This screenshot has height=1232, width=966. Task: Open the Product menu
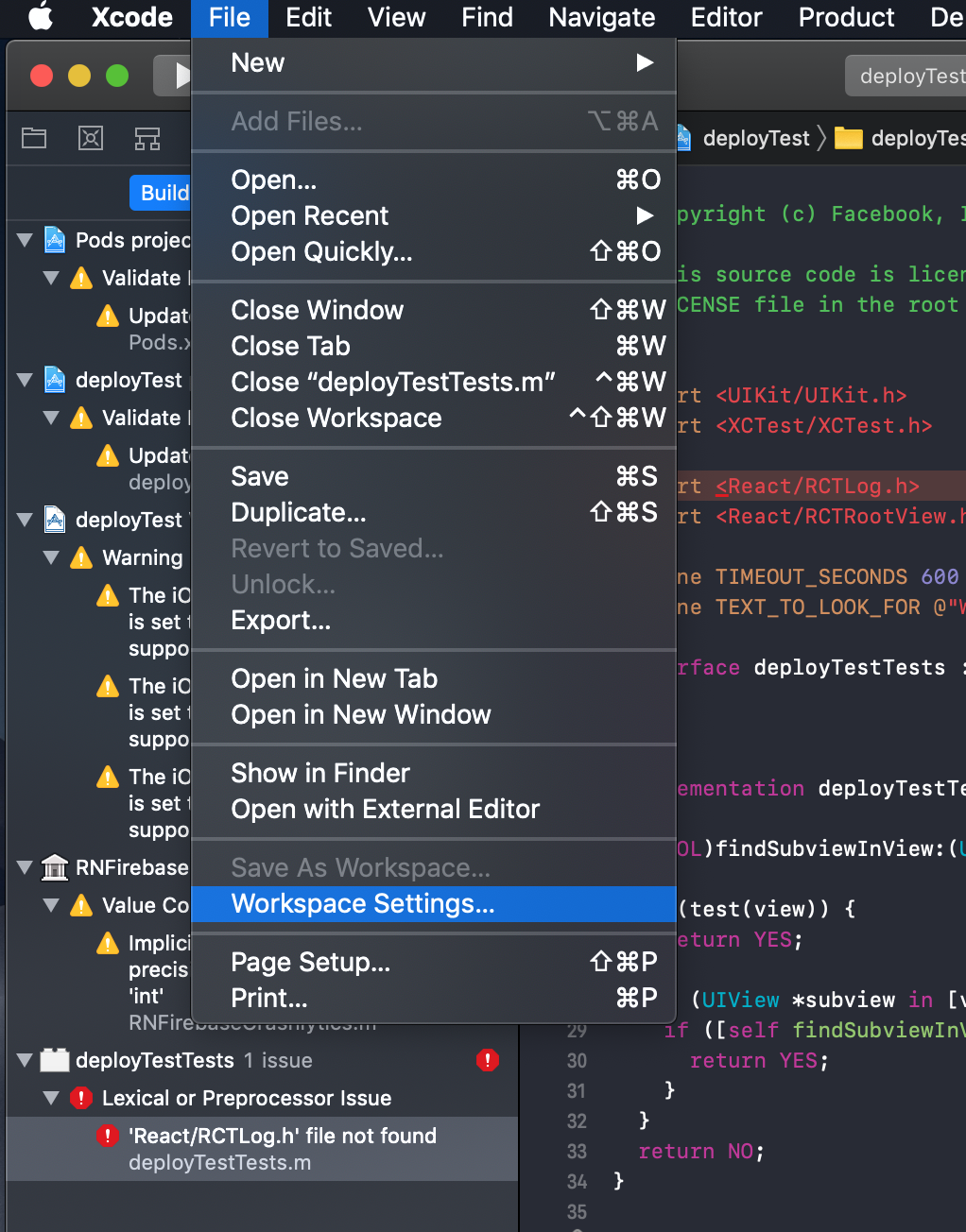(846, 17)
